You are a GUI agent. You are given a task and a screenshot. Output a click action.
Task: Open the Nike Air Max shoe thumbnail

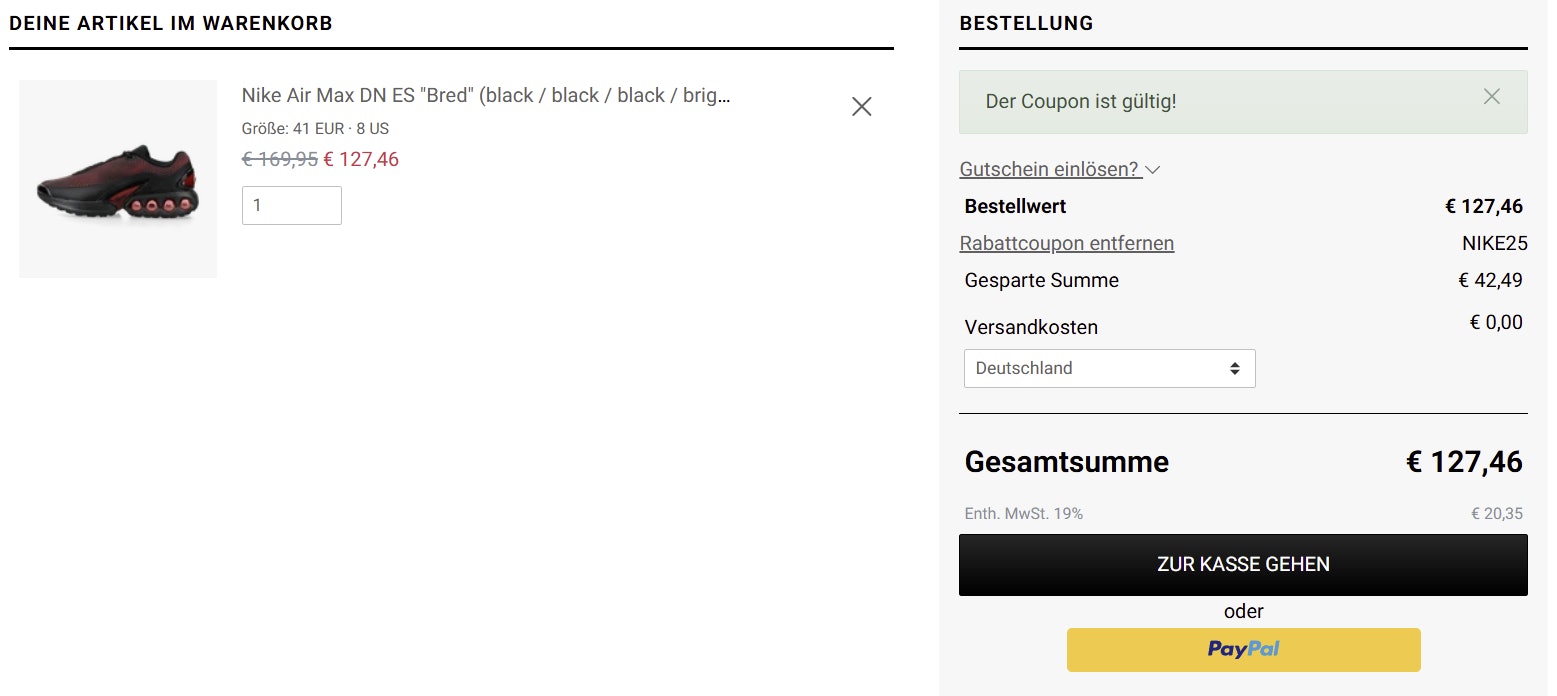click(x=118, y=179)
